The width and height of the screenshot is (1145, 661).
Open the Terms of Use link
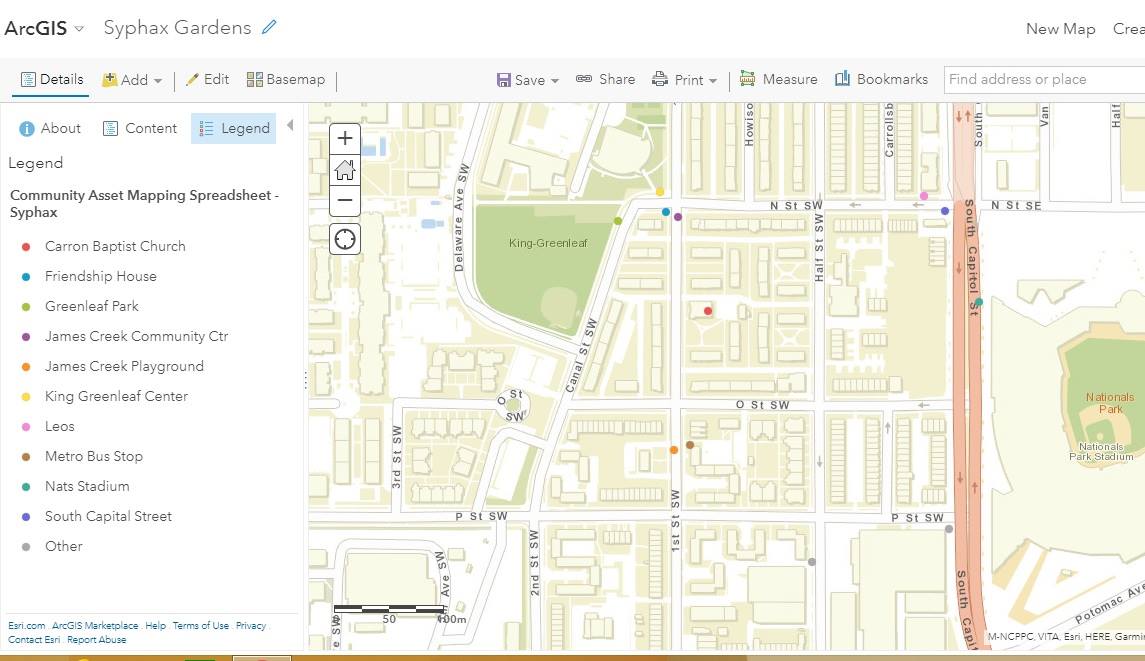(201, 626)
